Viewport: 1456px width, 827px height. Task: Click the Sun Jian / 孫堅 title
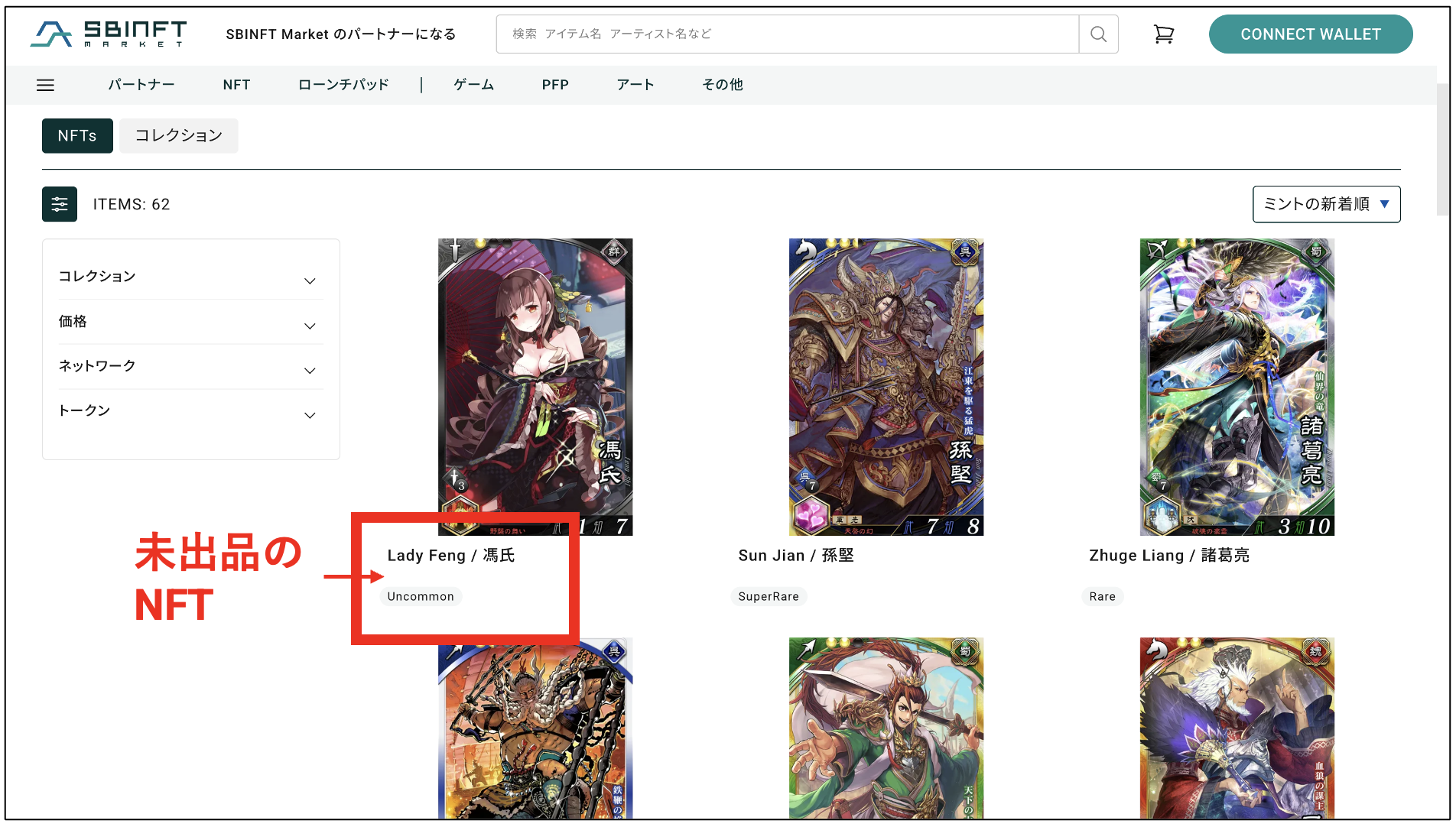point(796,556)
